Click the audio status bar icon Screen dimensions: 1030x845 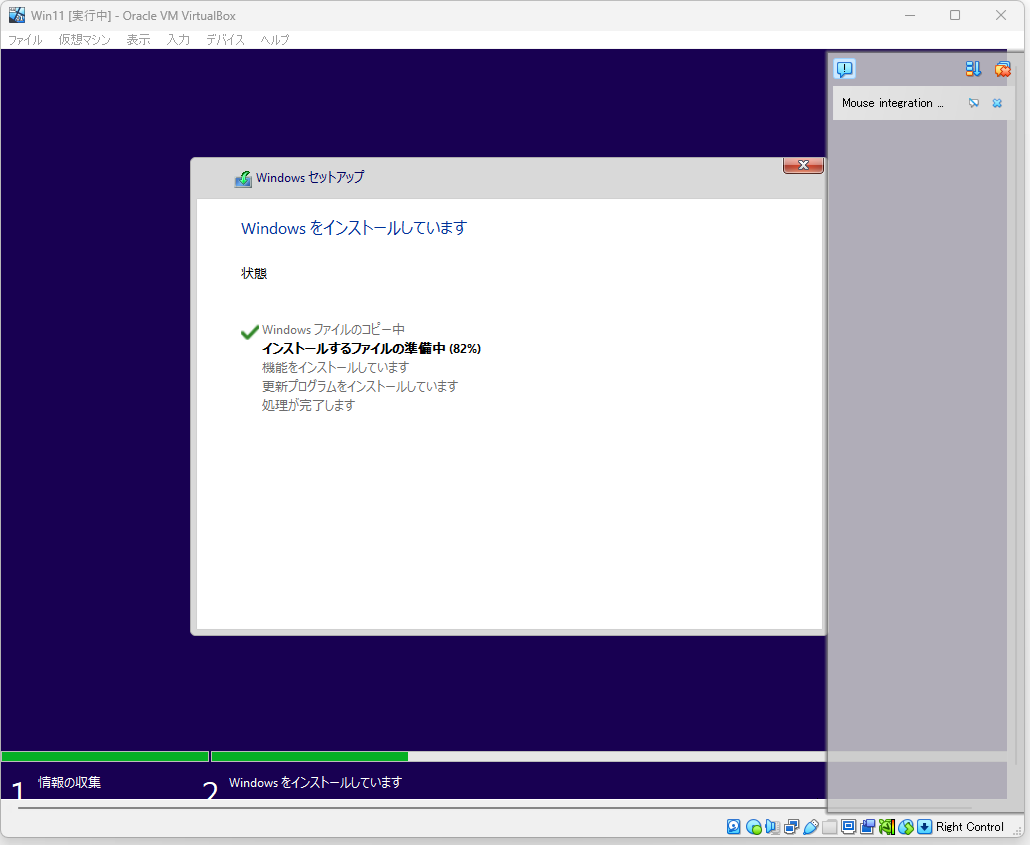click(772, 827)
